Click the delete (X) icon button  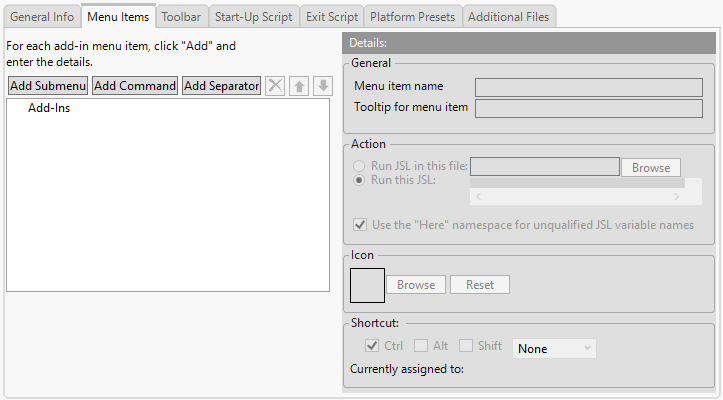pos(275,86)
